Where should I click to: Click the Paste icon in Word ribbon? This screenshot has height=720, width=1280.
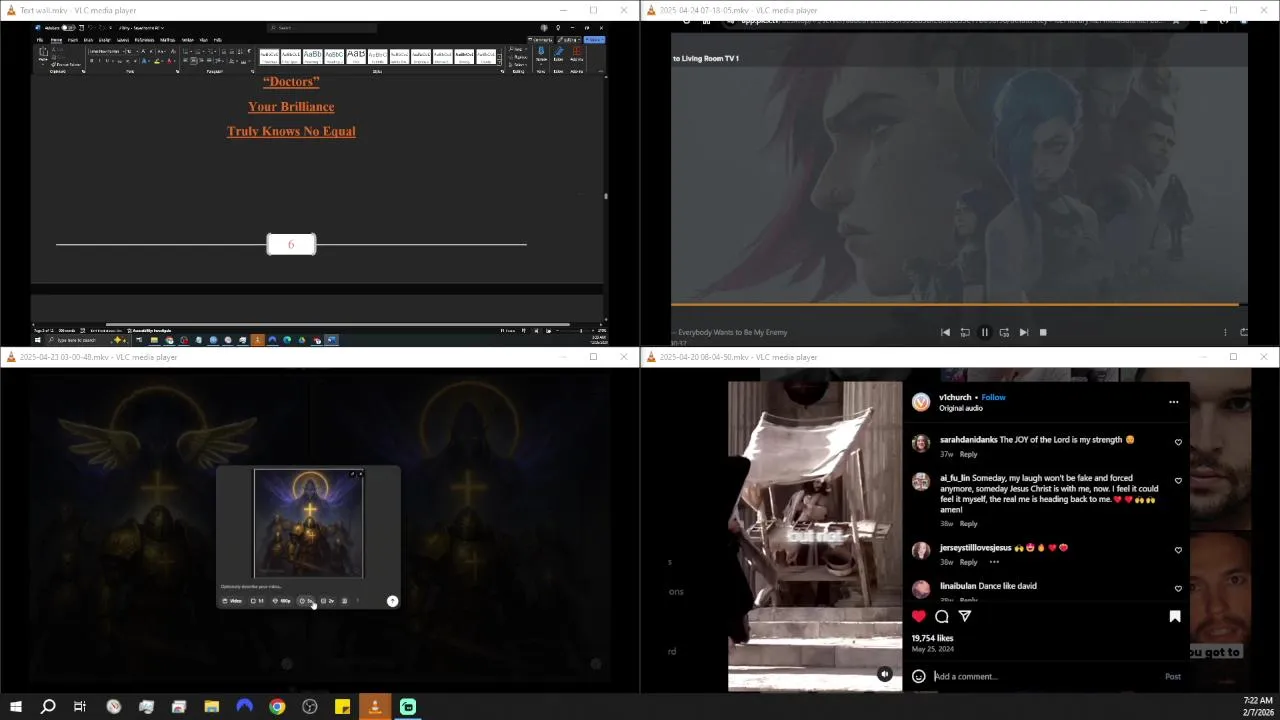coord(44,54)
